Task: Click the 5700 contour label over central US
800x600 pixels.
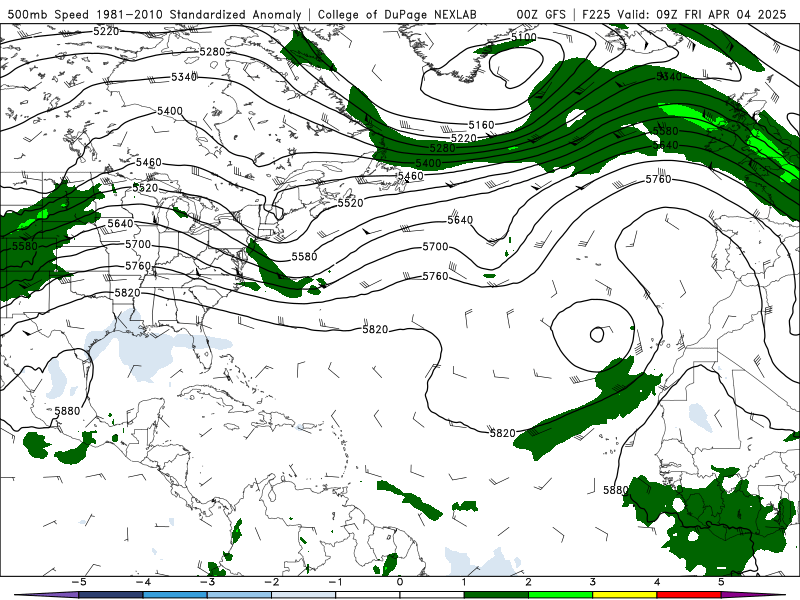Action: pyautogui.click(x=138, y=244)
